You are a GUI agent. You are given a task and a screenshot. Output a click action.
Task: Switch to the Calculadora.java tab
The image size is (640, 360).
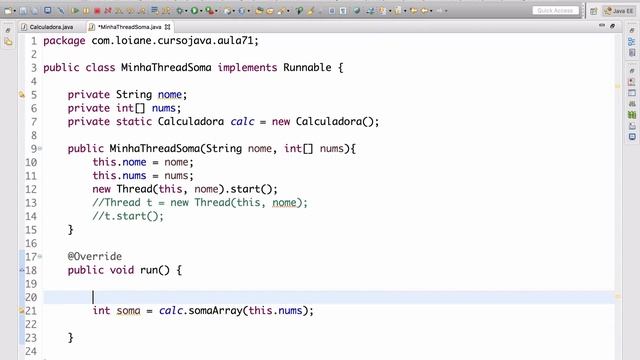47,27
